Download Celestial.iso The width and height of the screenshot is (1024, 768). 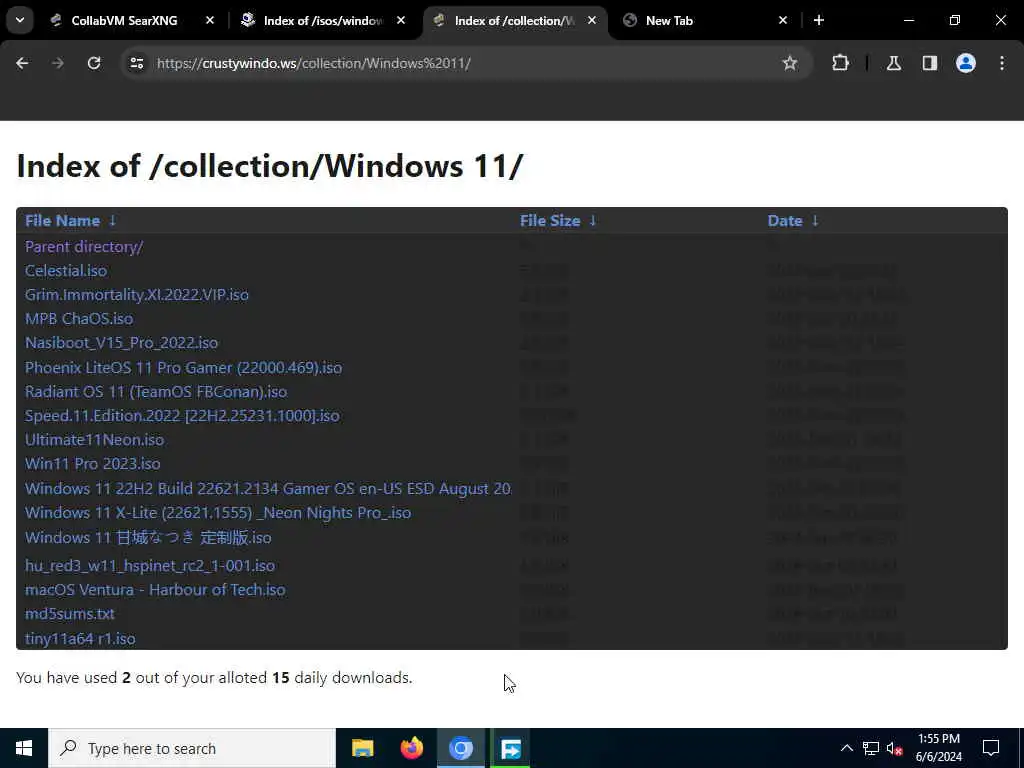[x=66, y=270]
